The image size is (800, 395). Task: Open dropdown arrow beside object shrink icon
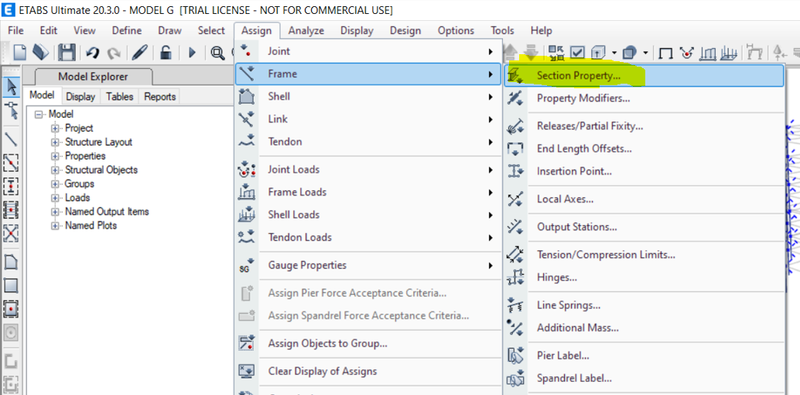(x=645, y=53)
